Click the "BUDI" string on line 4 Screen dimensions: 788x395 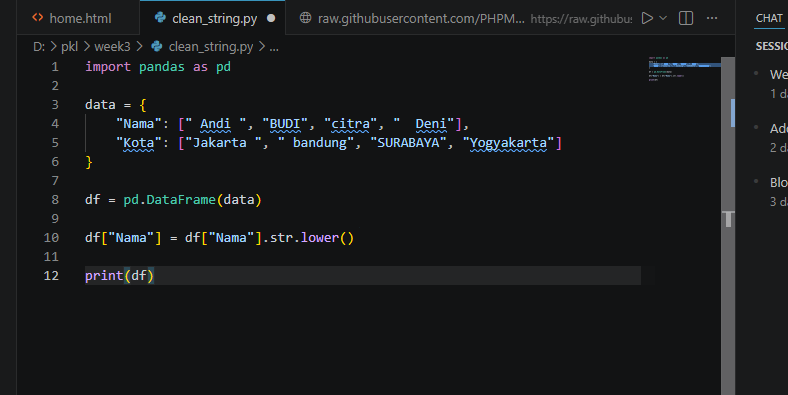pyautogui.click(x=285, y=124)
